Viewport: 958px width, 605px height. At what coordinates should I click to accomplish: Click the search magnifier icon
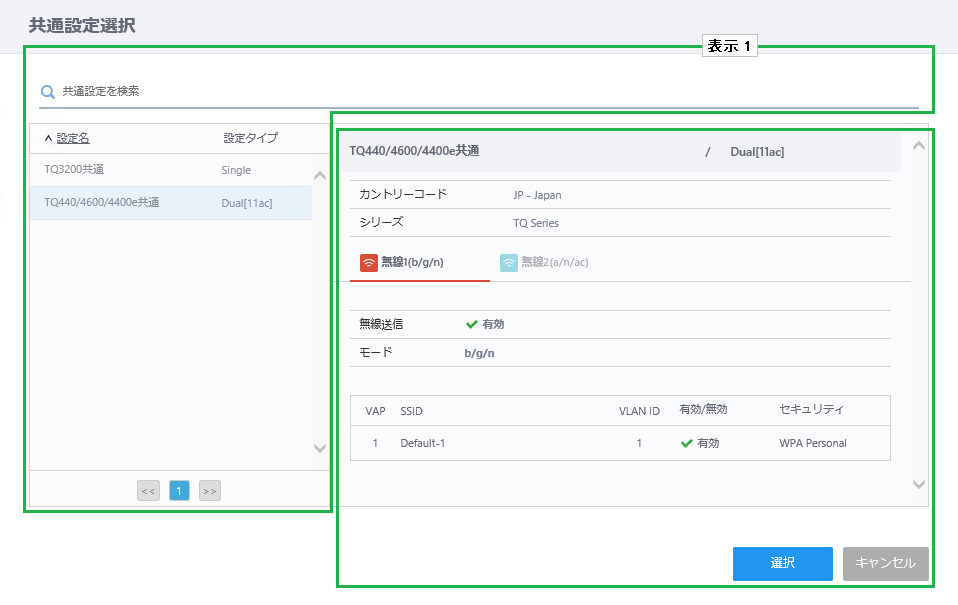[47, 92]
